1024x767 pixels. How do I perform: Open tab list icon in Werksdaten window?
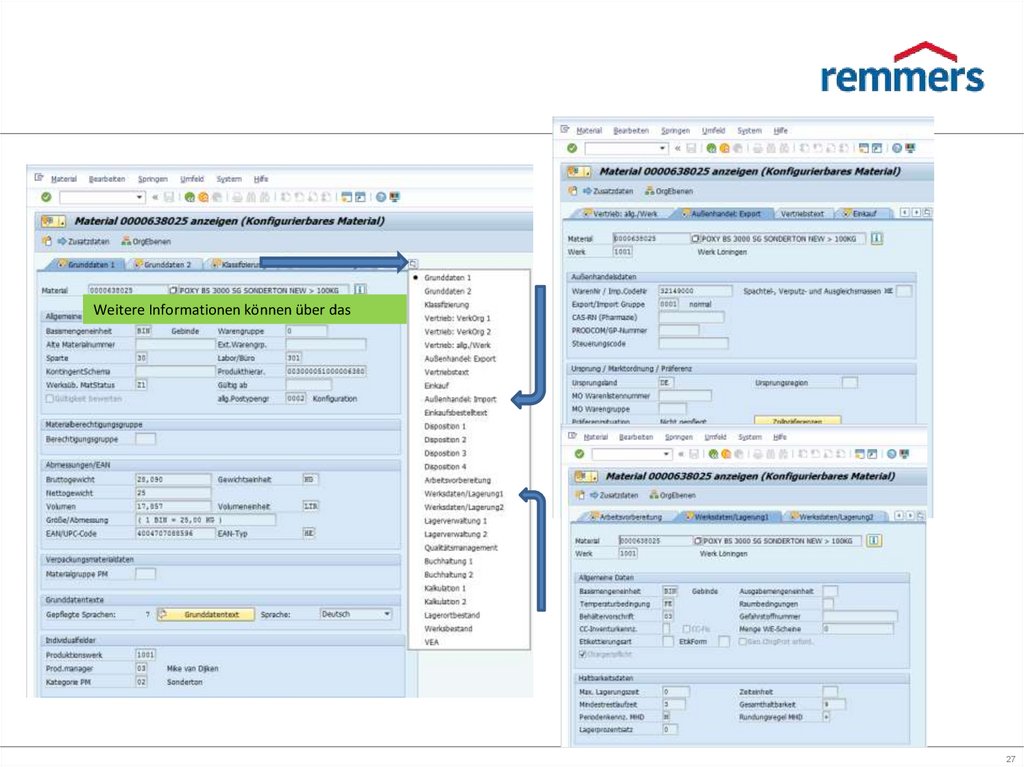921,515
